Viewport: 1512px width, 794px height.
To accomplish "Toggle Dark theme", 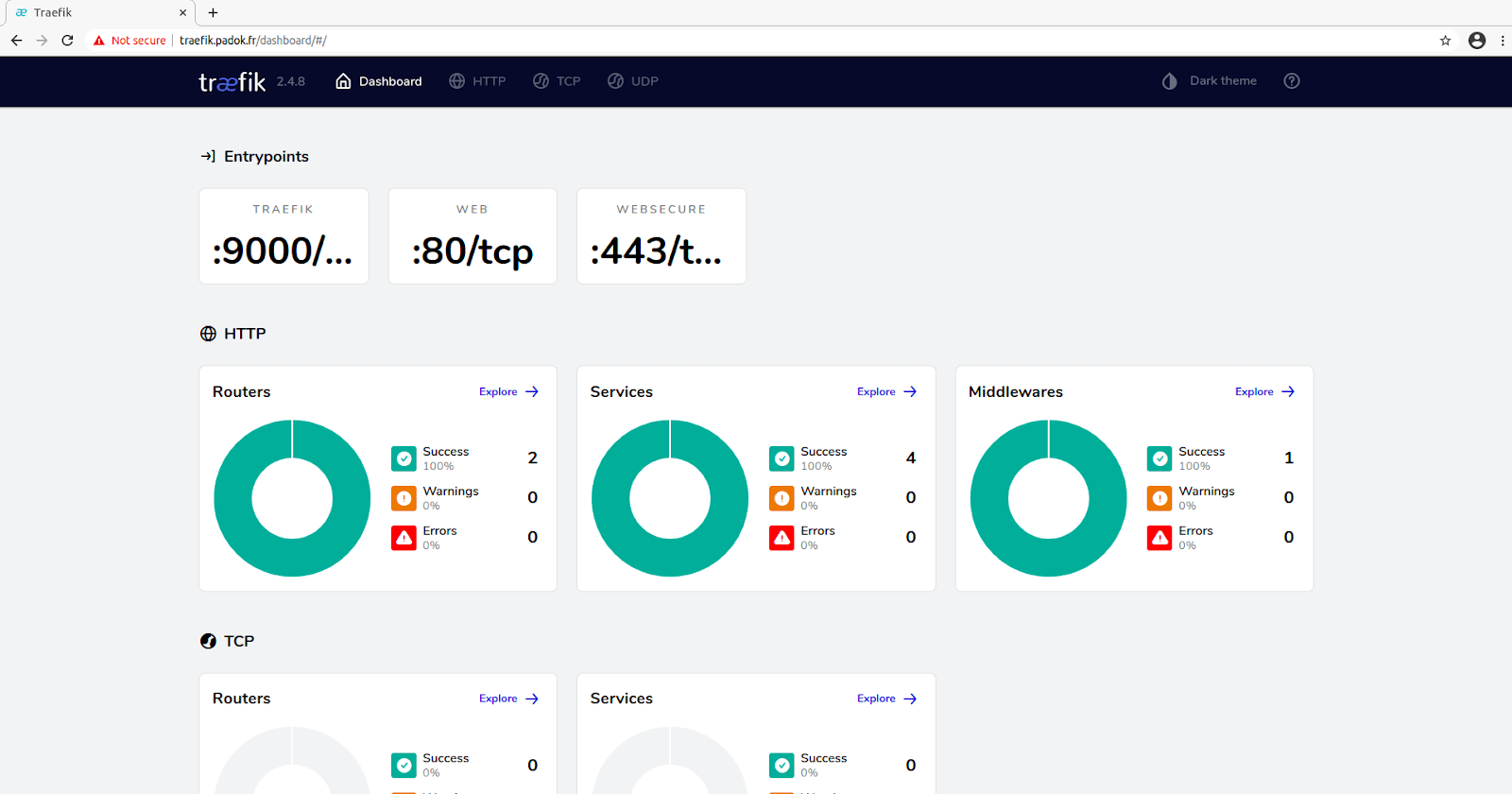I will click(1209, 81).
